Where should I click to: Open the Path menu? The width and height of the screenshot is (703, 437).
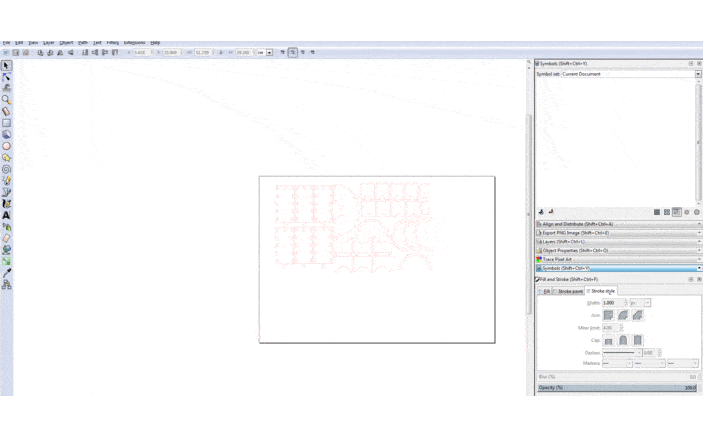coord(83,43)
